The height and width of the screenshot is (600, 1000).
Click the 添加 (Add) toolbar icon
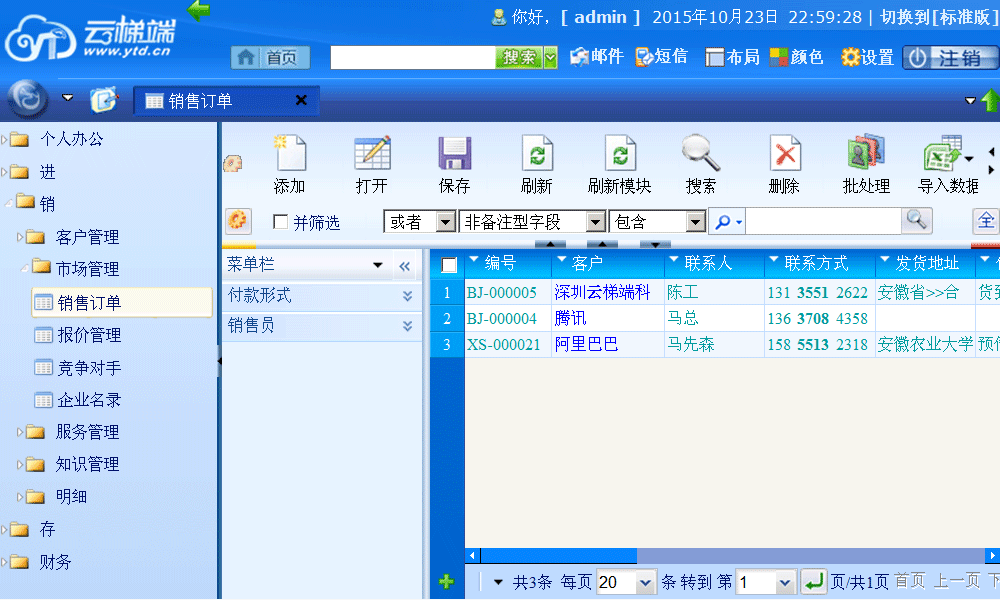[290, 153]
